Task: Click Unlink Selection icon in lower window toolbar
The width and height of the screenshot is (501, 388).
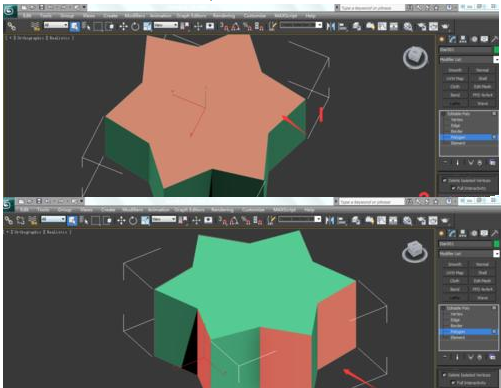Action: (x=21, y=220)
